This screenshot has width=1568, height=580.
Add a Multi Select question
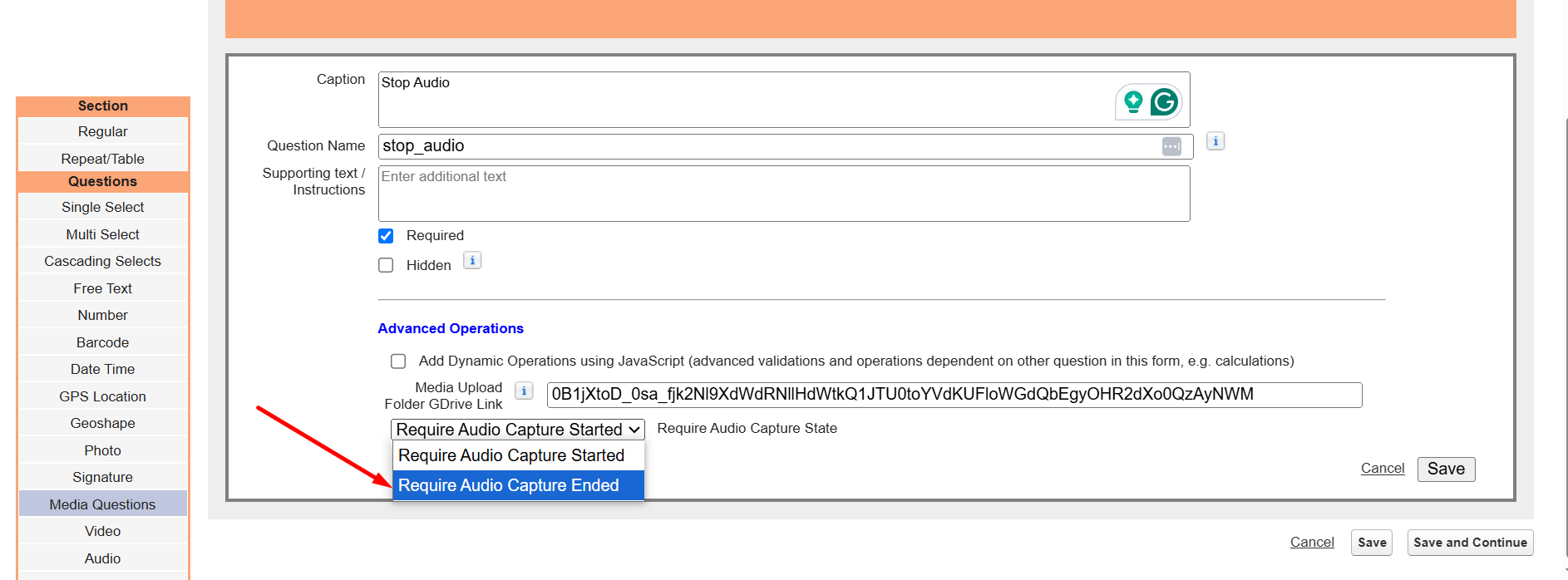pos(103,234)
